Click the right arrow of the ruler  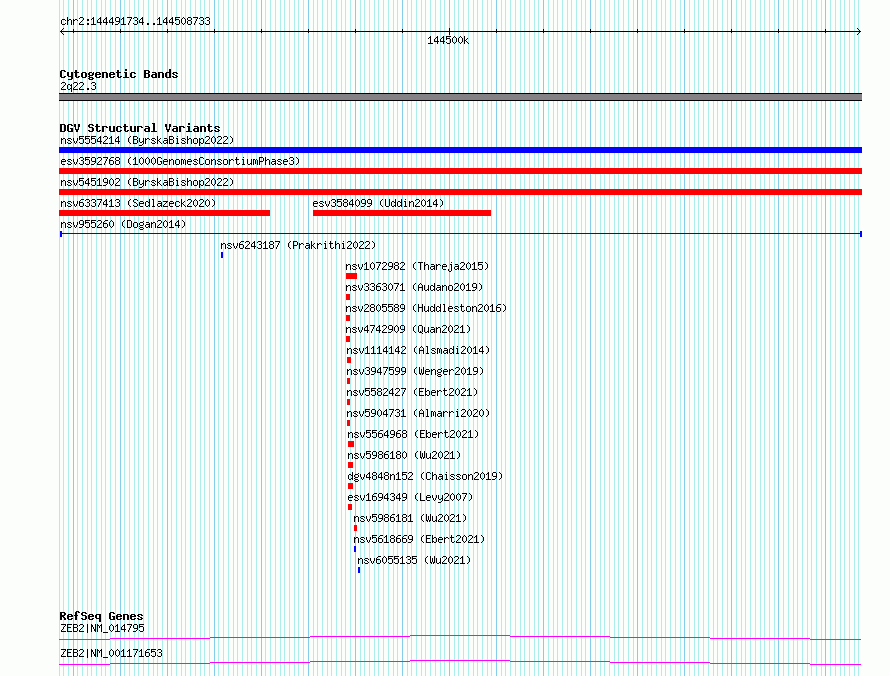[859, 32]
